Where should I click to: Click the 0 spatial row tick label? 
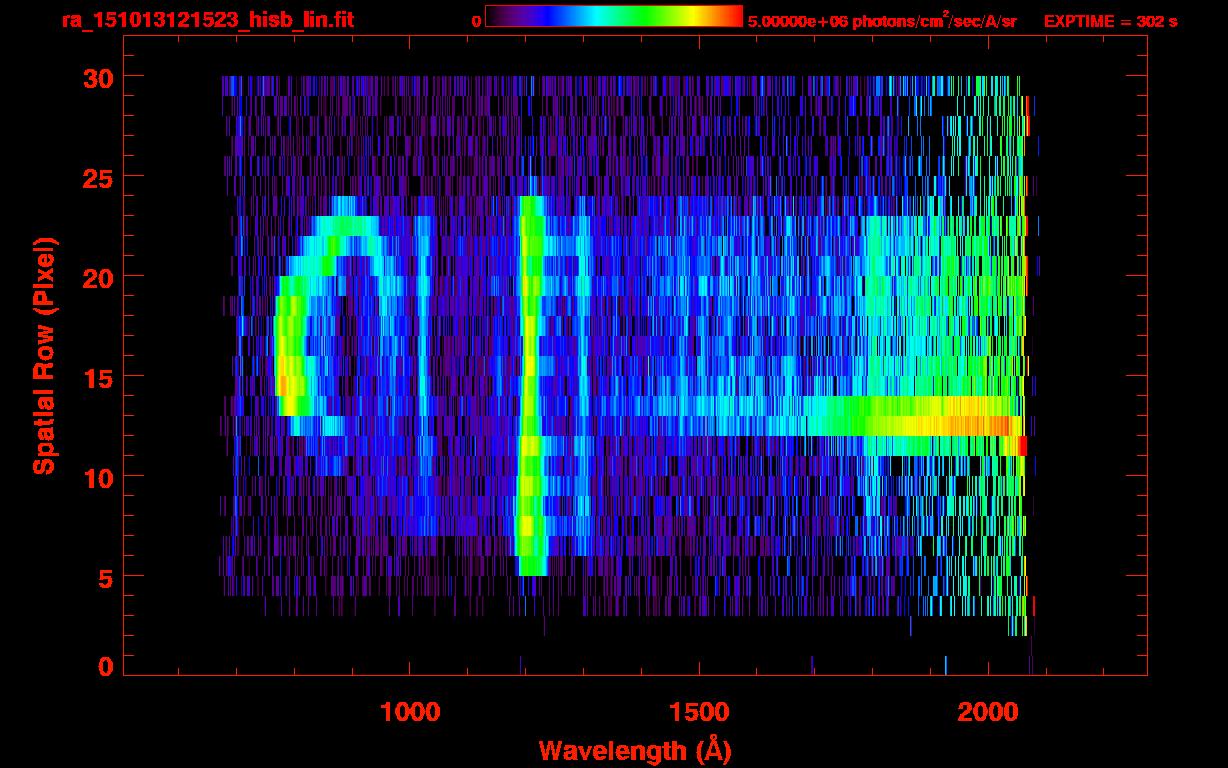click(x=106, y=667)
